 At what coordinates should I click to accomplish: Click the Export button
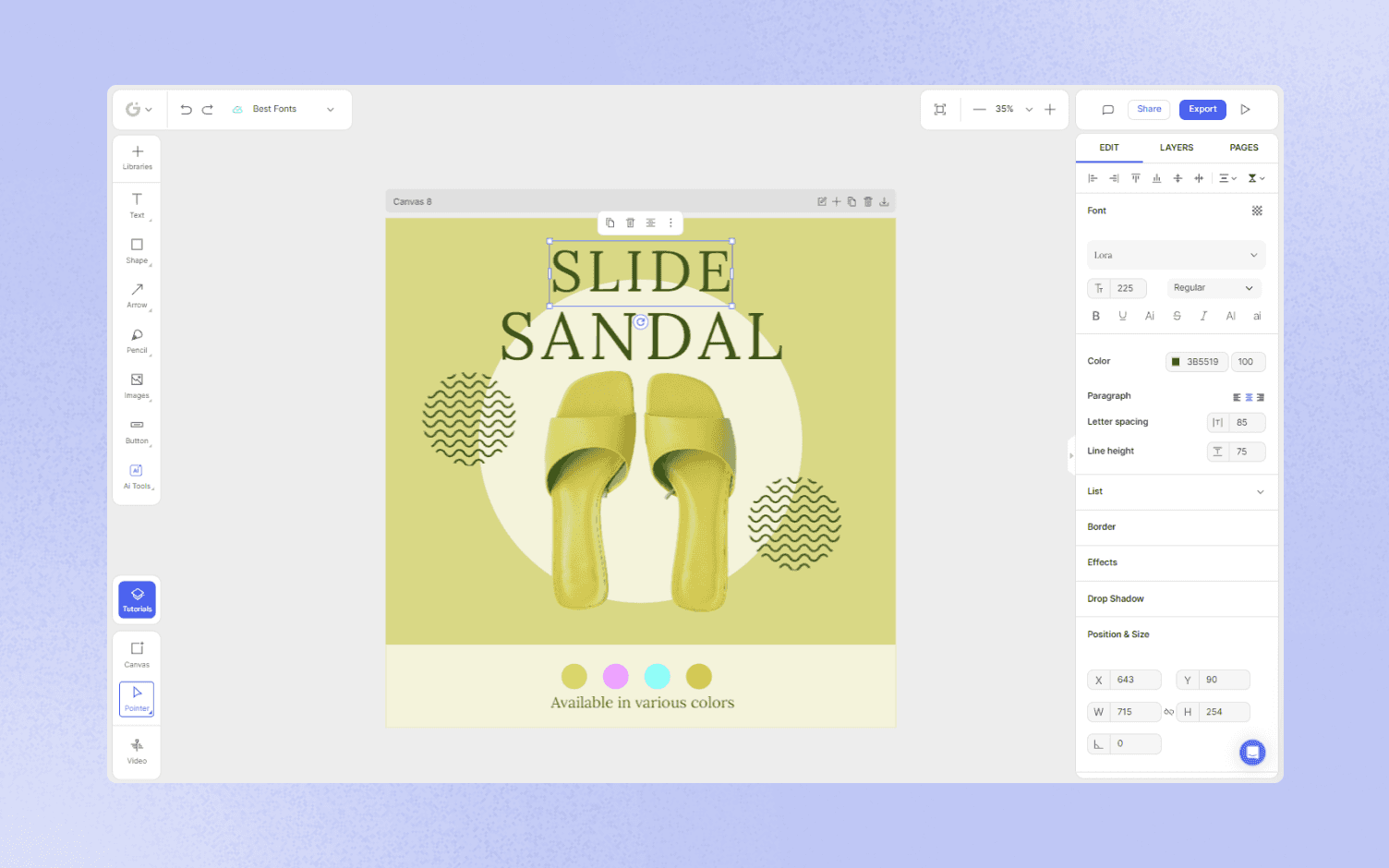pos(1202,109)
